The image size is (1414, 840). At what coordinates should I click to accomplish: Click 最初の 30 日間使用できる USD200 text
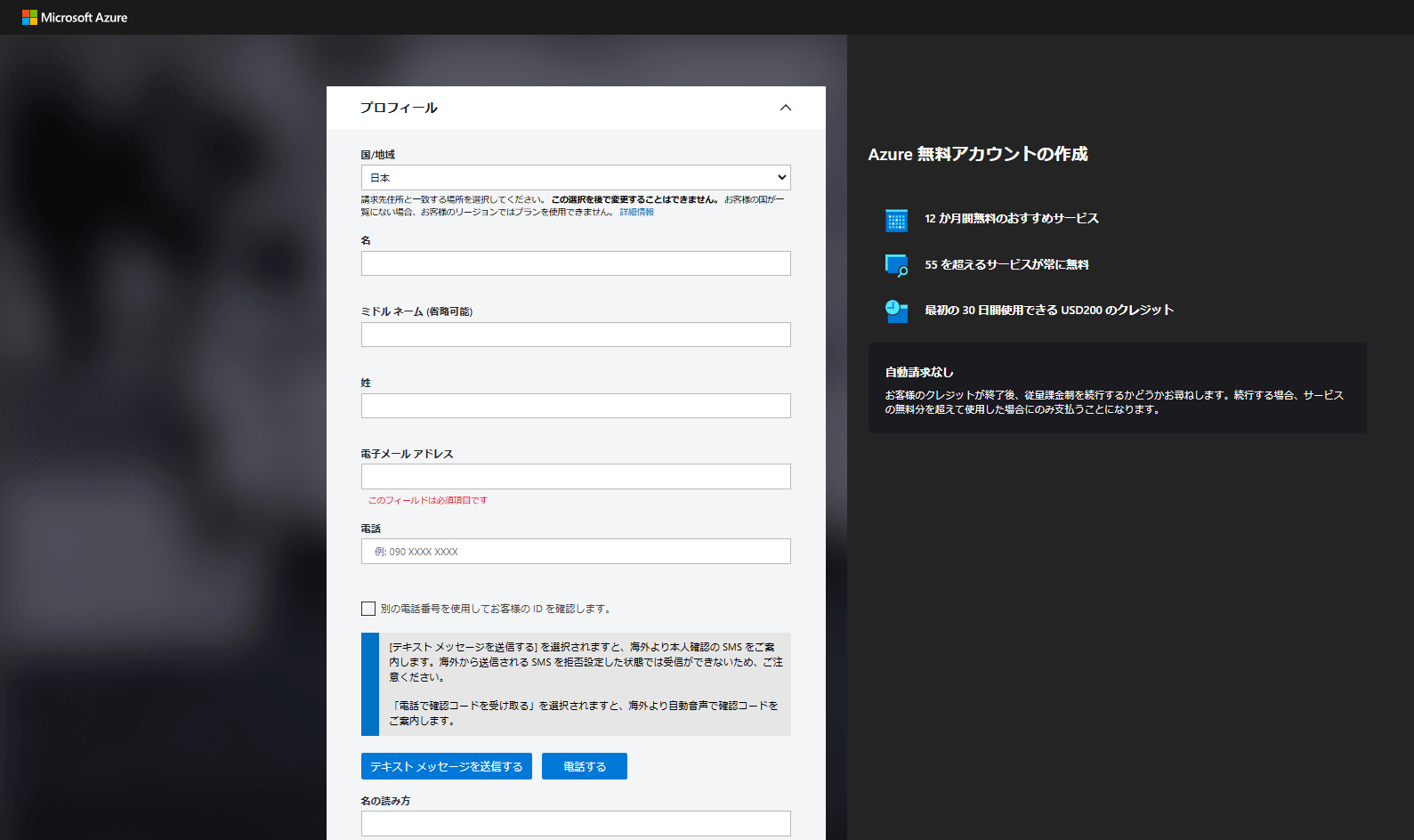1049,311
